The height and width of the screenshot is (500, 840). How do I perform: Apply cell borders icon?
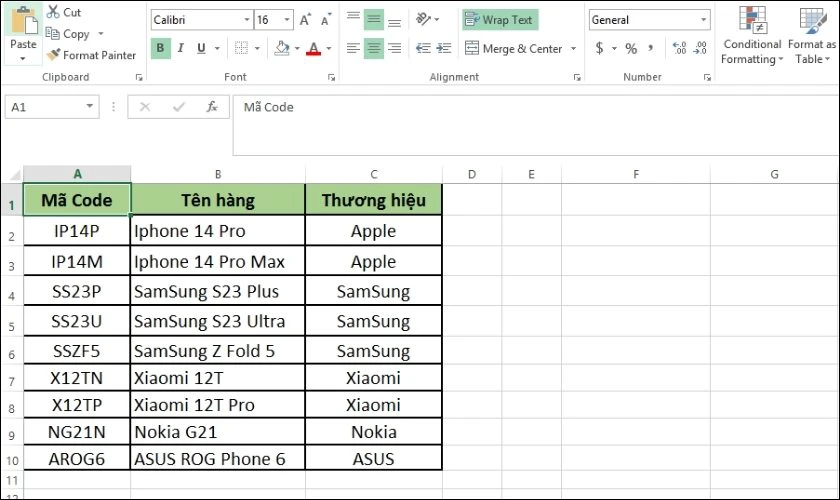pos(242,48)
